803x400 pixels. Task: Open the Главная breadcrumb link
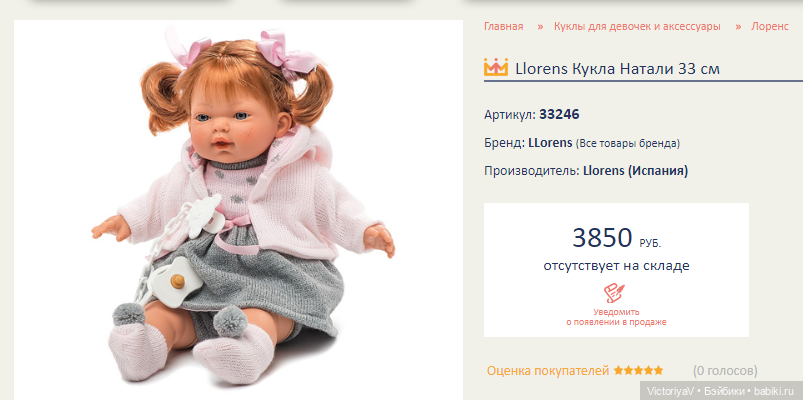point(503,27)
